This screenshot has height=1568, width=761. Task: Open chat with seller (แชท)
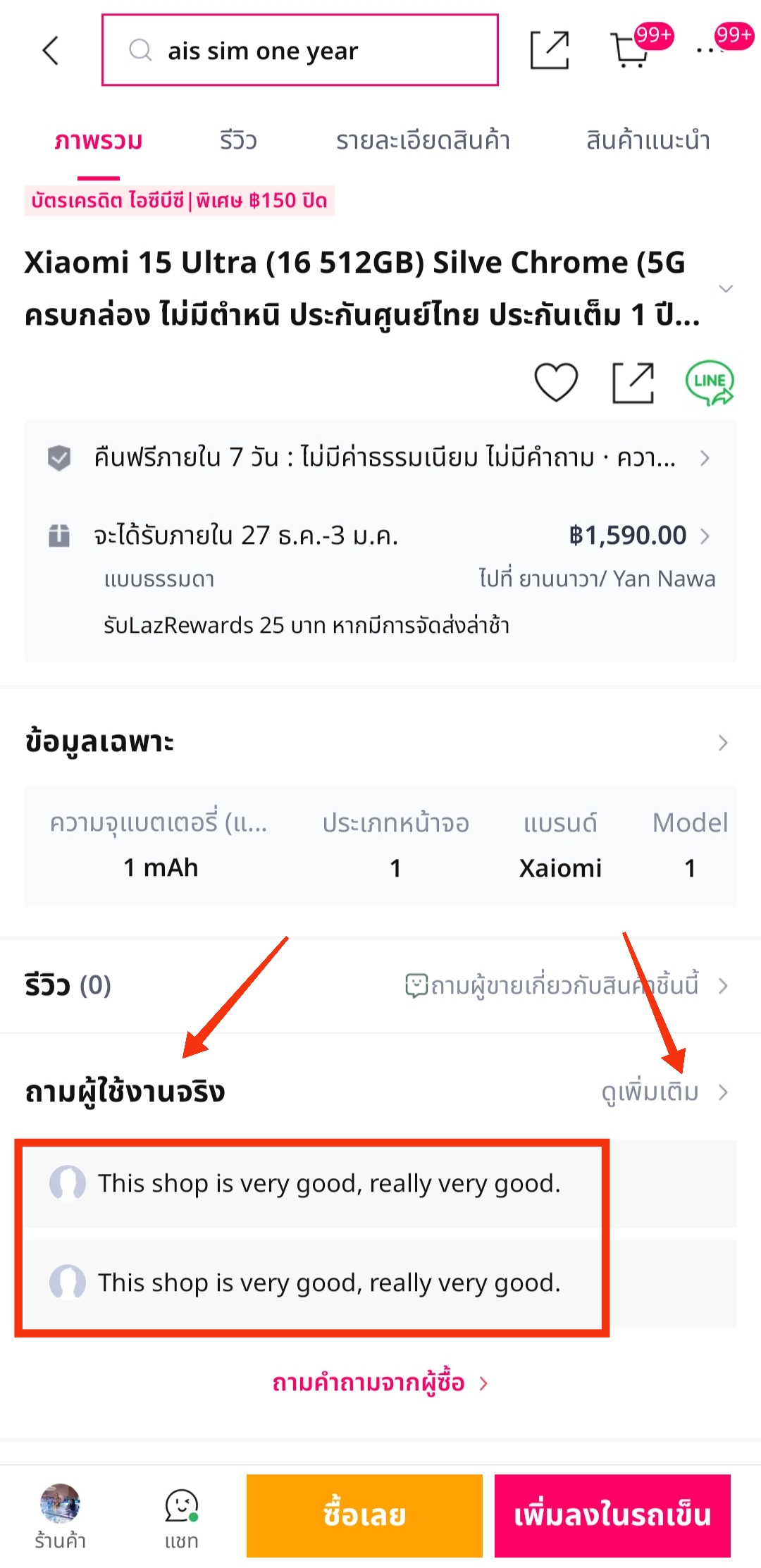[182, 1517]
